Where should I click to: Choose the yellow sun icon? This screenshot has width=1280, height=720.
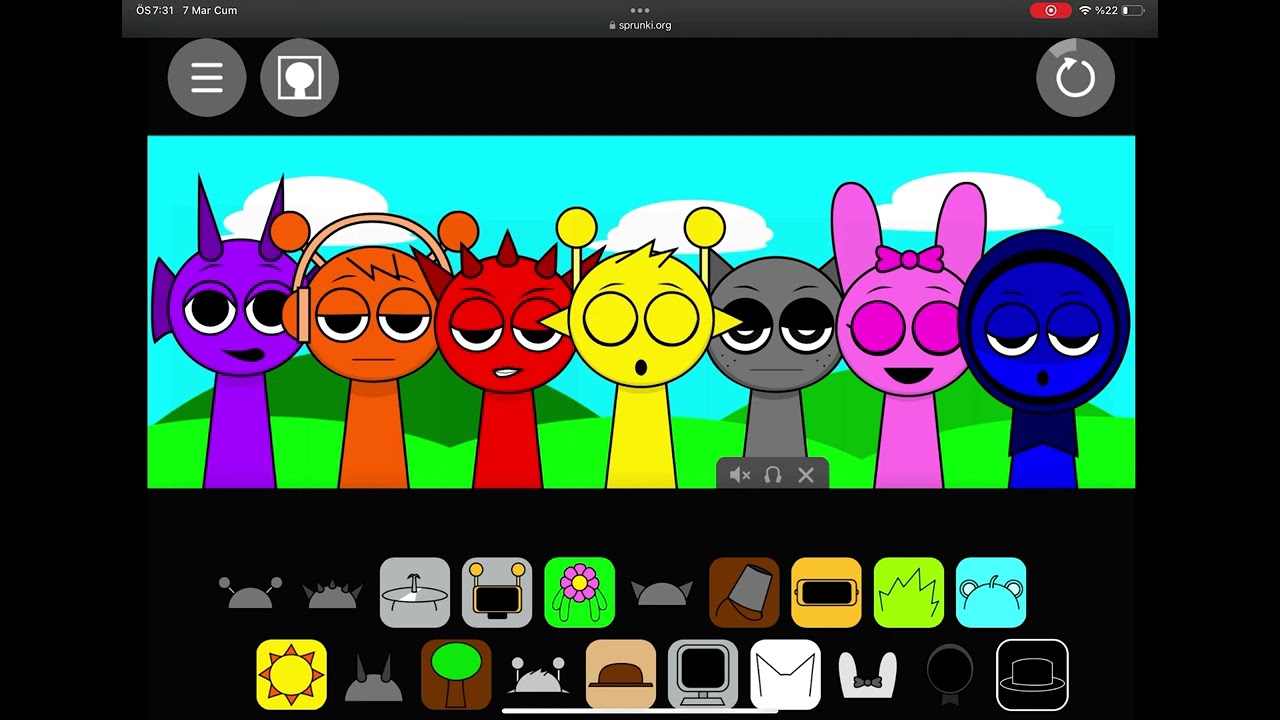291,674
